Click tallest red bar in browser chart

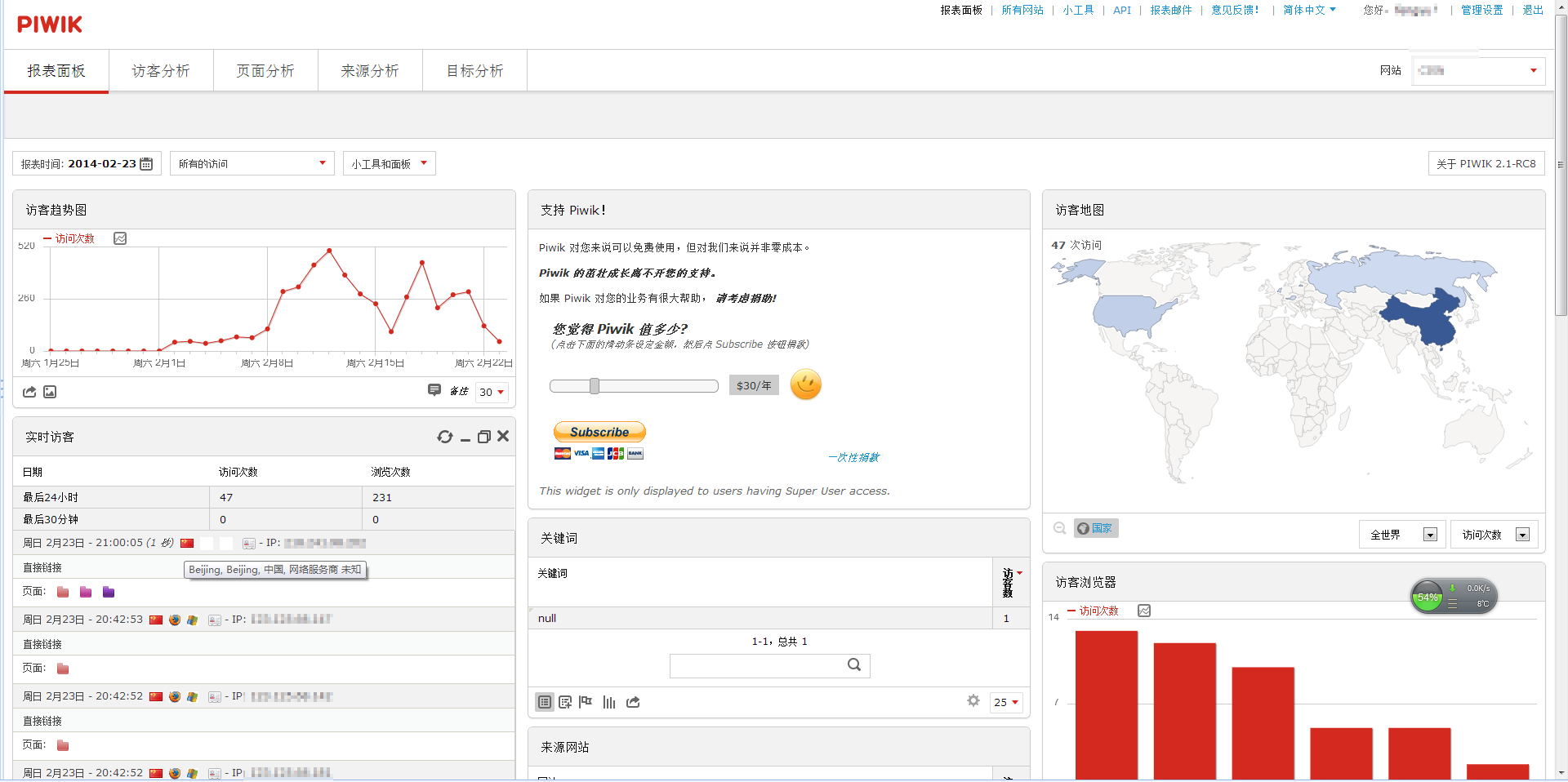(1106, 704)
